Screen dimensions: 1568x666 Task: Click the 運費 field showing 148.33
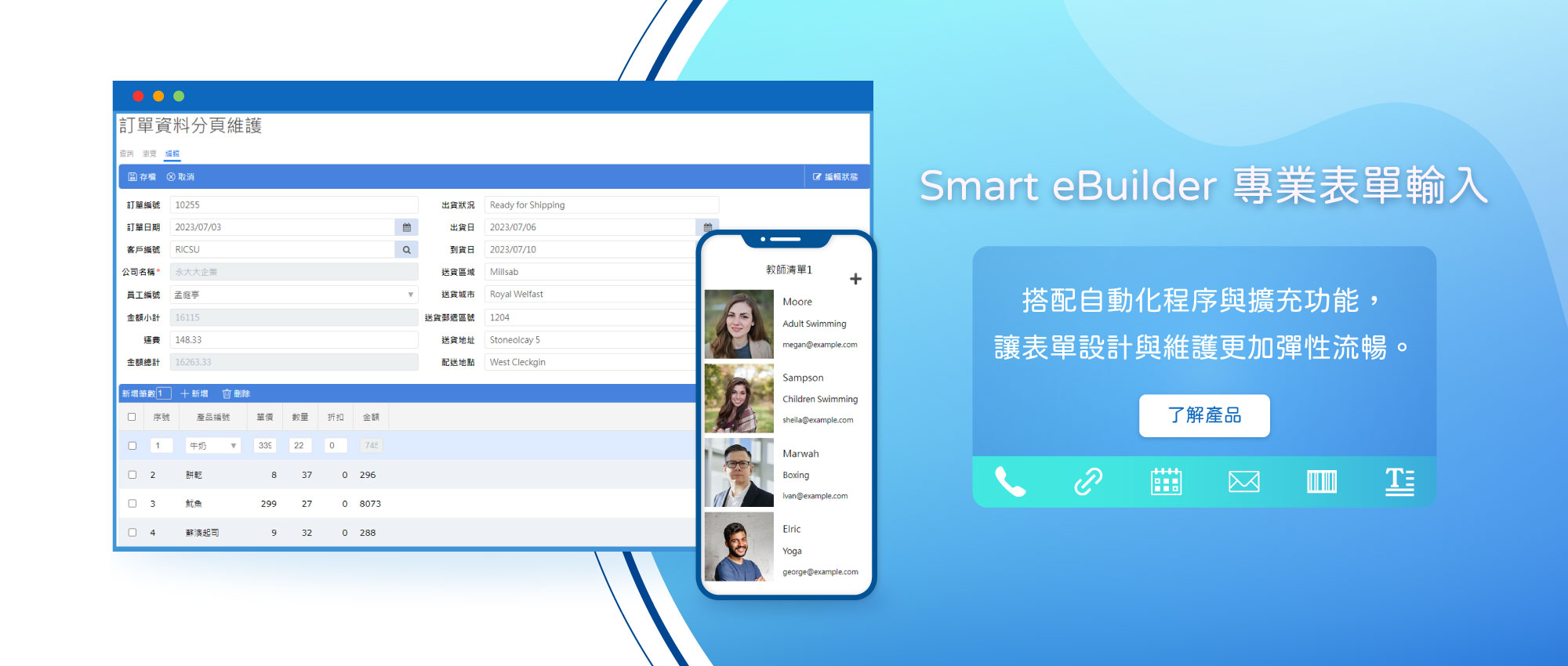coord(293,340)
